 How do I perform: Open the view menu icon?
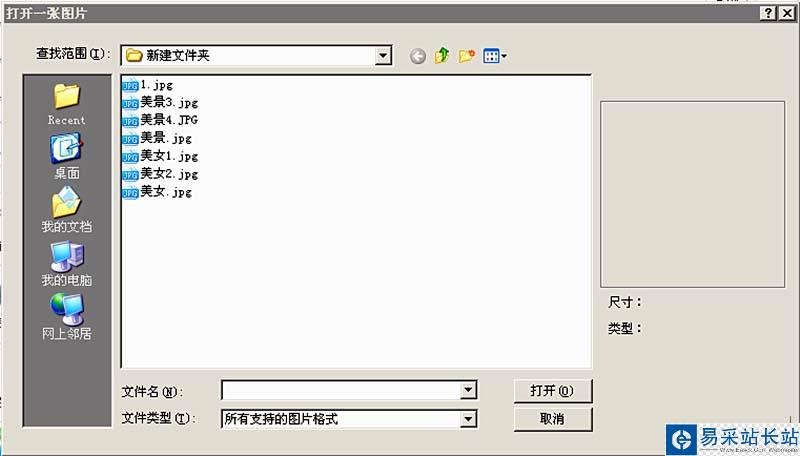coord(494,56)
